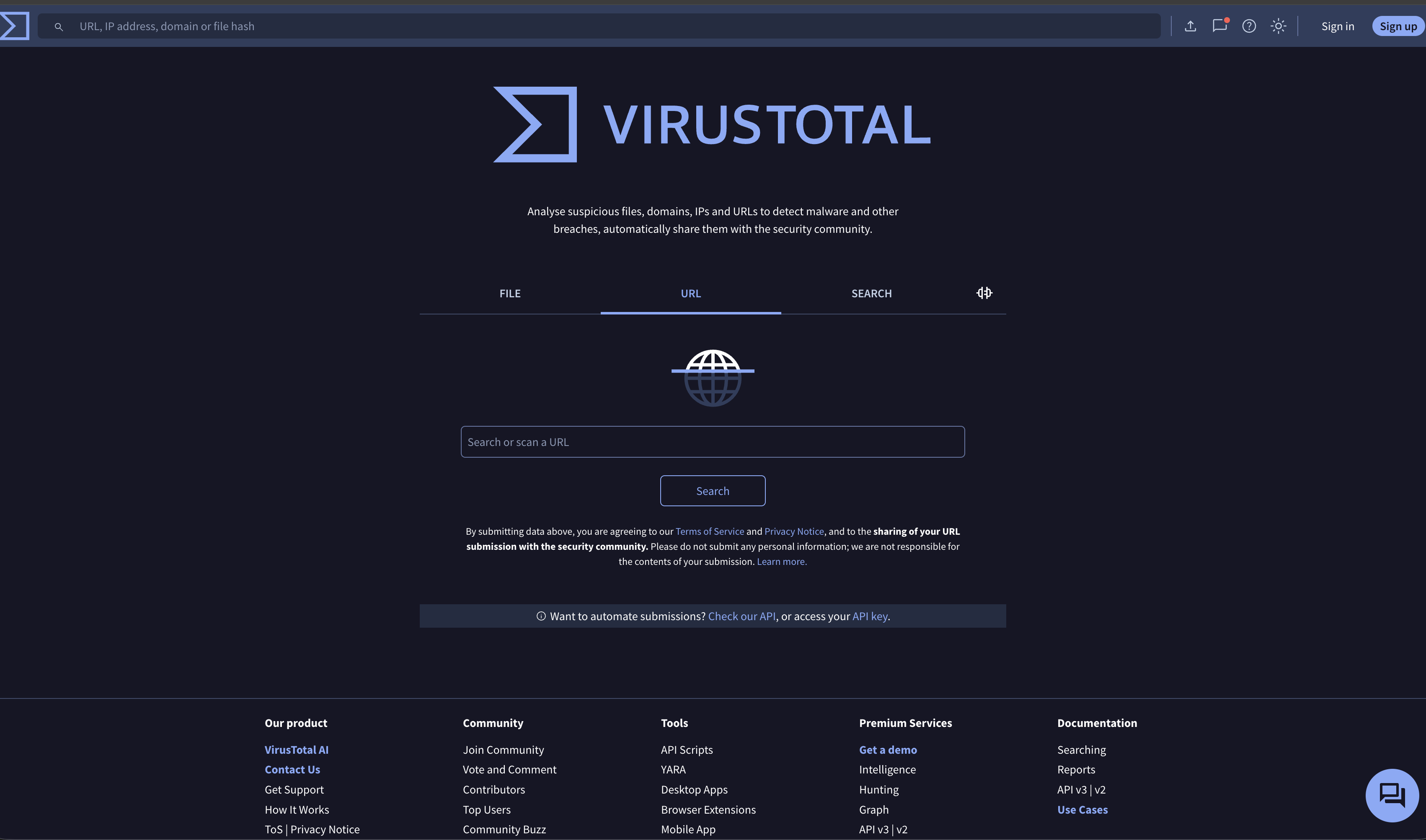The height and width of the screenshot is (840, 1426).
Task: Click Get a demo link
Action: [x=888, y=750]
